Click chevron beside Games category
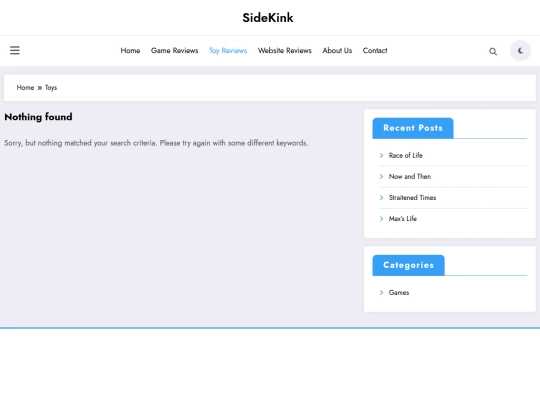The height and width of the screenshot is (405, 540). [381, 292]
